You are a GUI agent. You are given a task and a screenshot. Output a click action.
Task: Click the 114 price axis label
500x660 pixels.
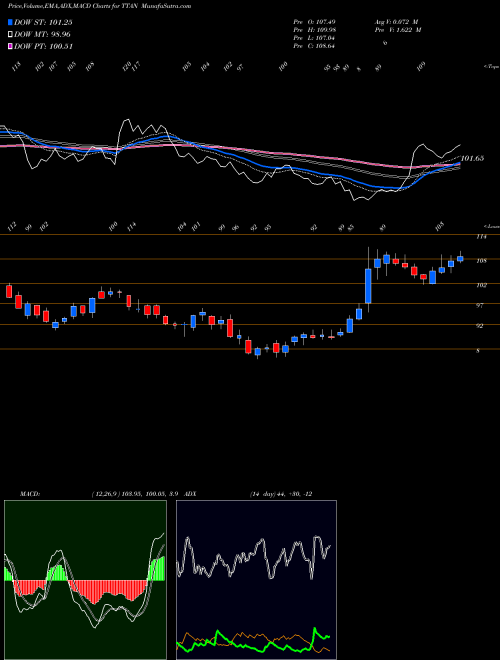(x=481, y=237)
